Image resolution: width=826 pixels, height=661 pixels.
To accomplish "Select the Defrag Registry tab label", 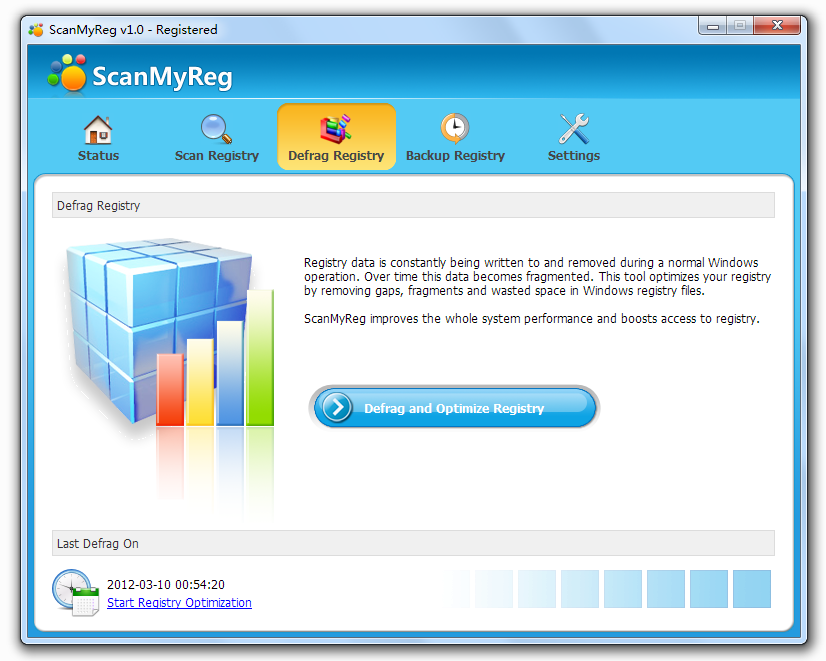I will tap(336, 155).
